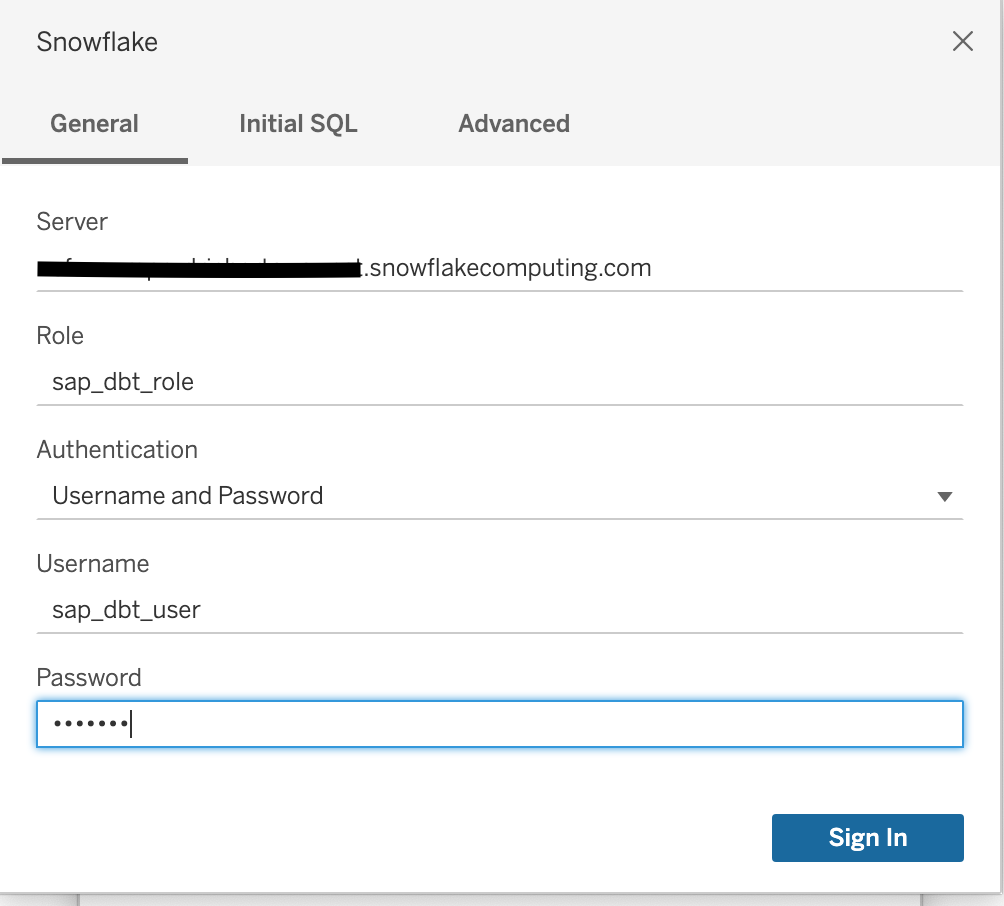1004x906 pixels.
Task: Close the Snowflake connection dialog
Action: 963,42
